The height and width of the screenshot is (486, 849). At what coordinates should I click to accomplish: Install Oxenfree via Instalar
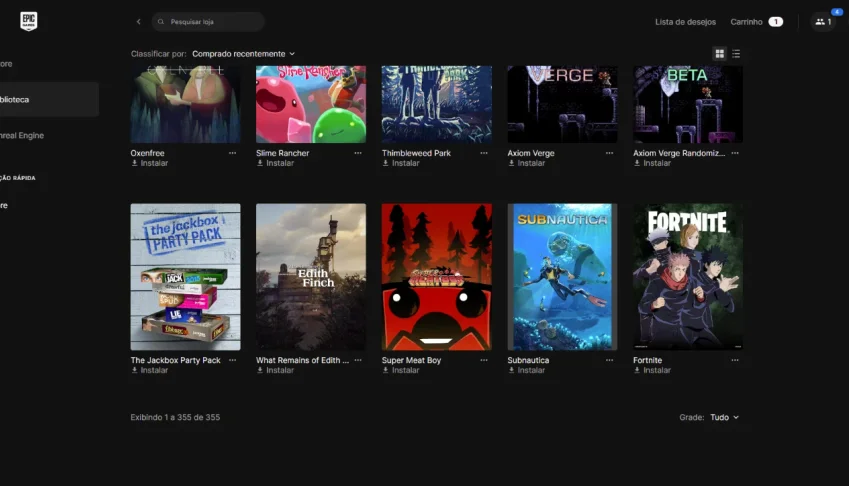tap(149, 163)
